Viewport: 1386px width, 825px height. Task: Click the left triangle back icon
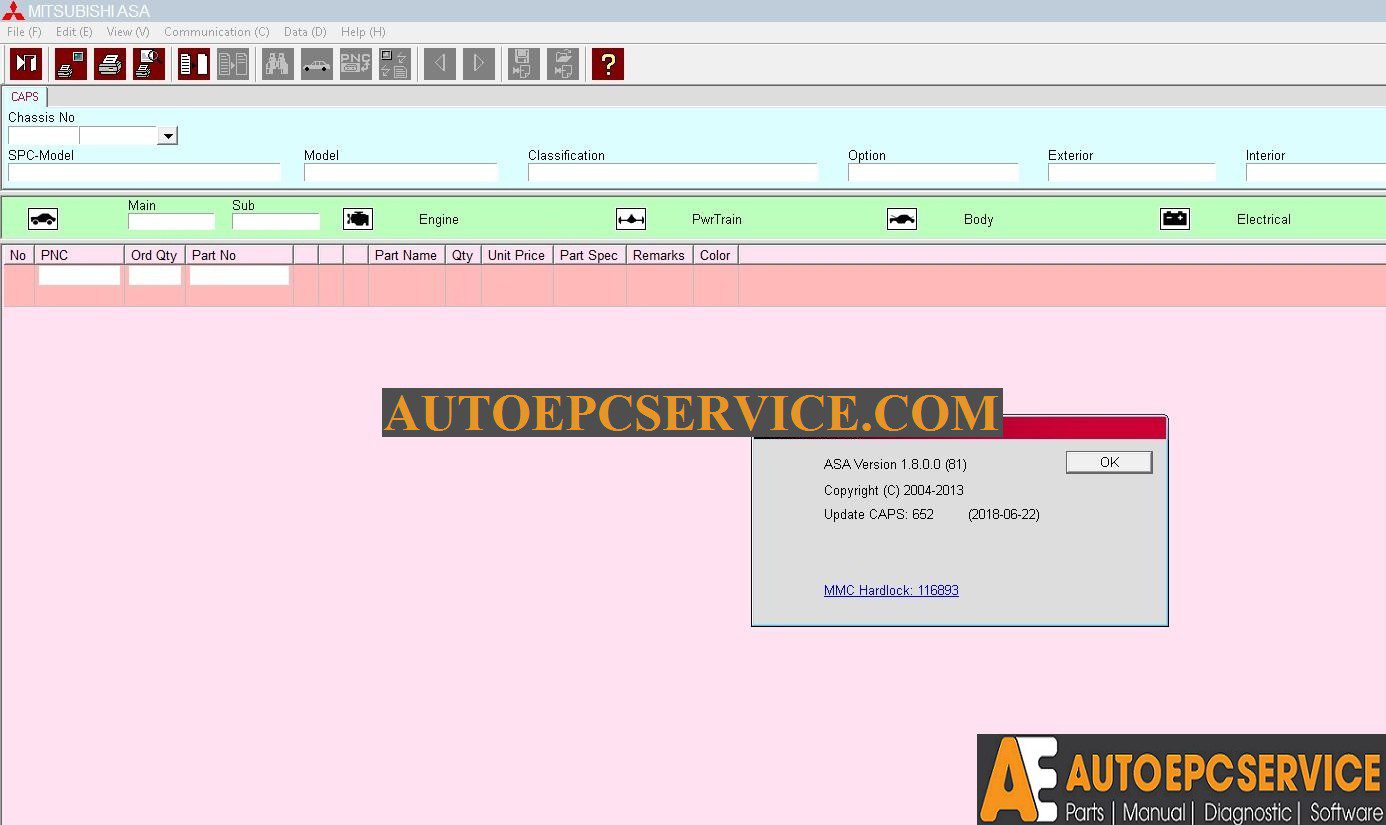[440, 64]
